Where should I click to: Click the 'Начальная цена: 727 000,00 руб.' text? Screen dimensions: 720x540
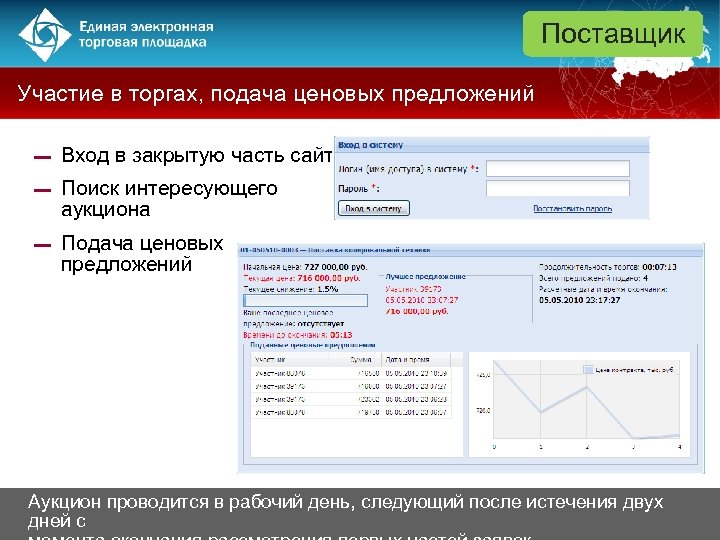305,267
